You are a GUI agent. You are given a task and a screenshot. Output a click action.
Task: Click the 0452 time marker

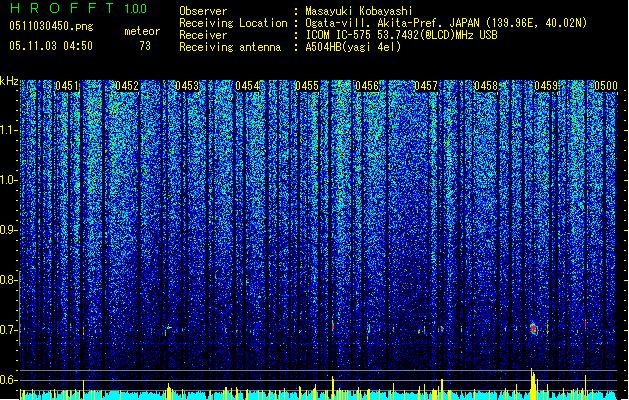point(127,86)
